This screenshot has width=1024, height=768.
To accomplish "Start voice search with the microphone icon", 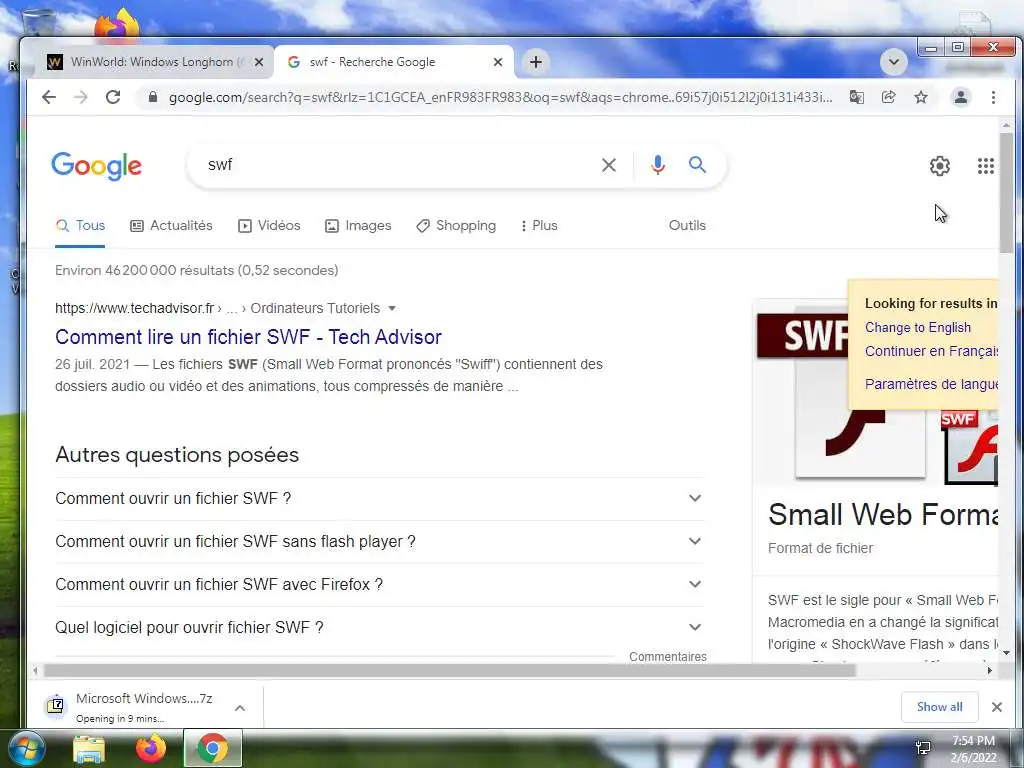I will pos(658,165).
